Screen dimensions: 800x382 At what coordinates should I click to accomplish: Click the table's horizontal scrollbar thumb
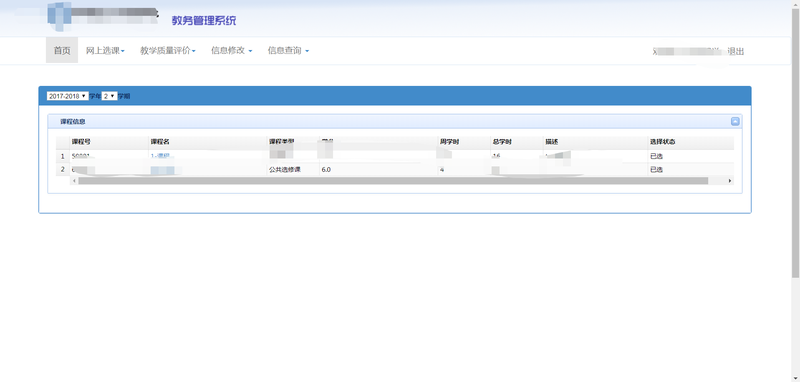[393, 181]
